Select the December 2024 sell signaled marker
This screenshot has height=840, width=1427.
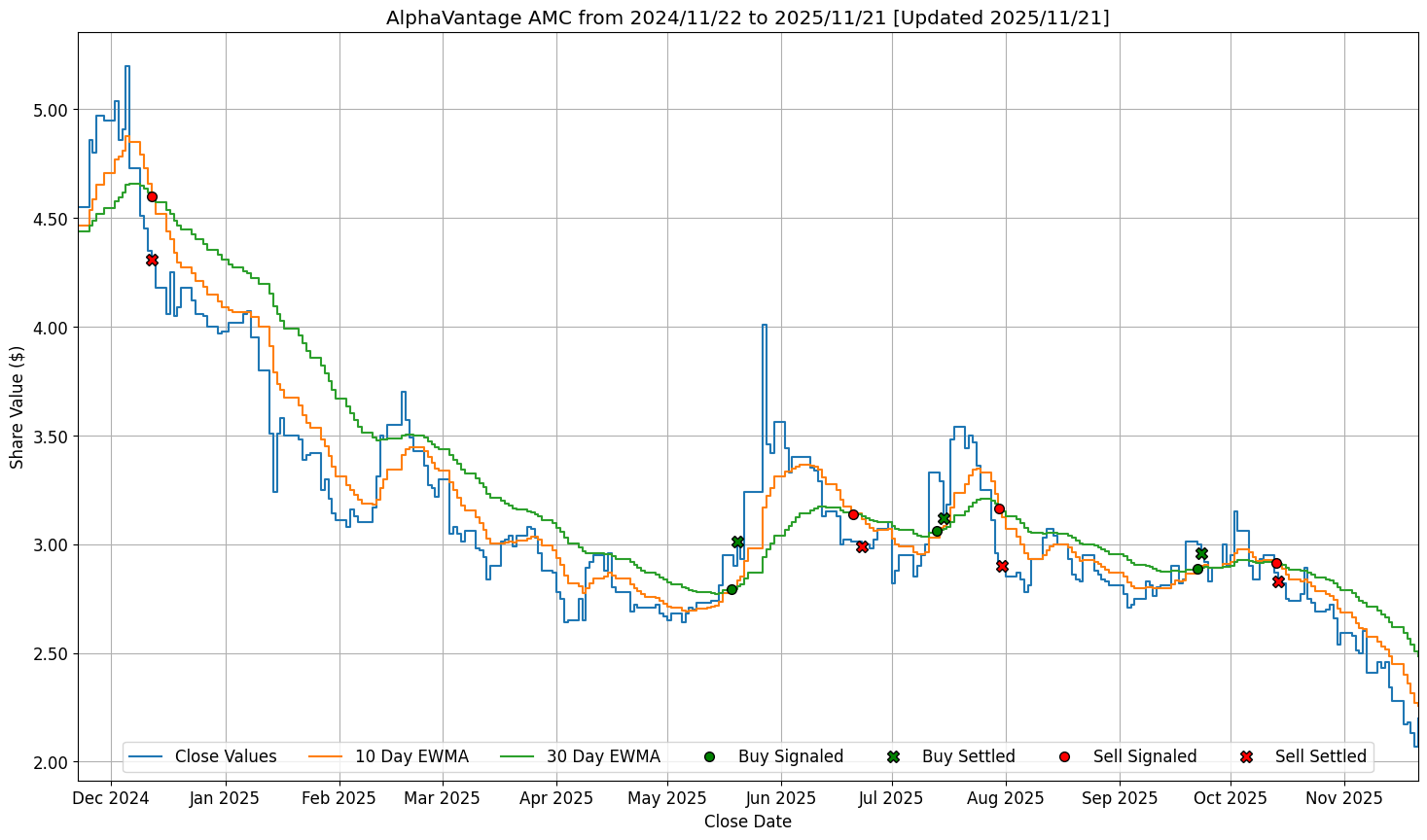152,196
